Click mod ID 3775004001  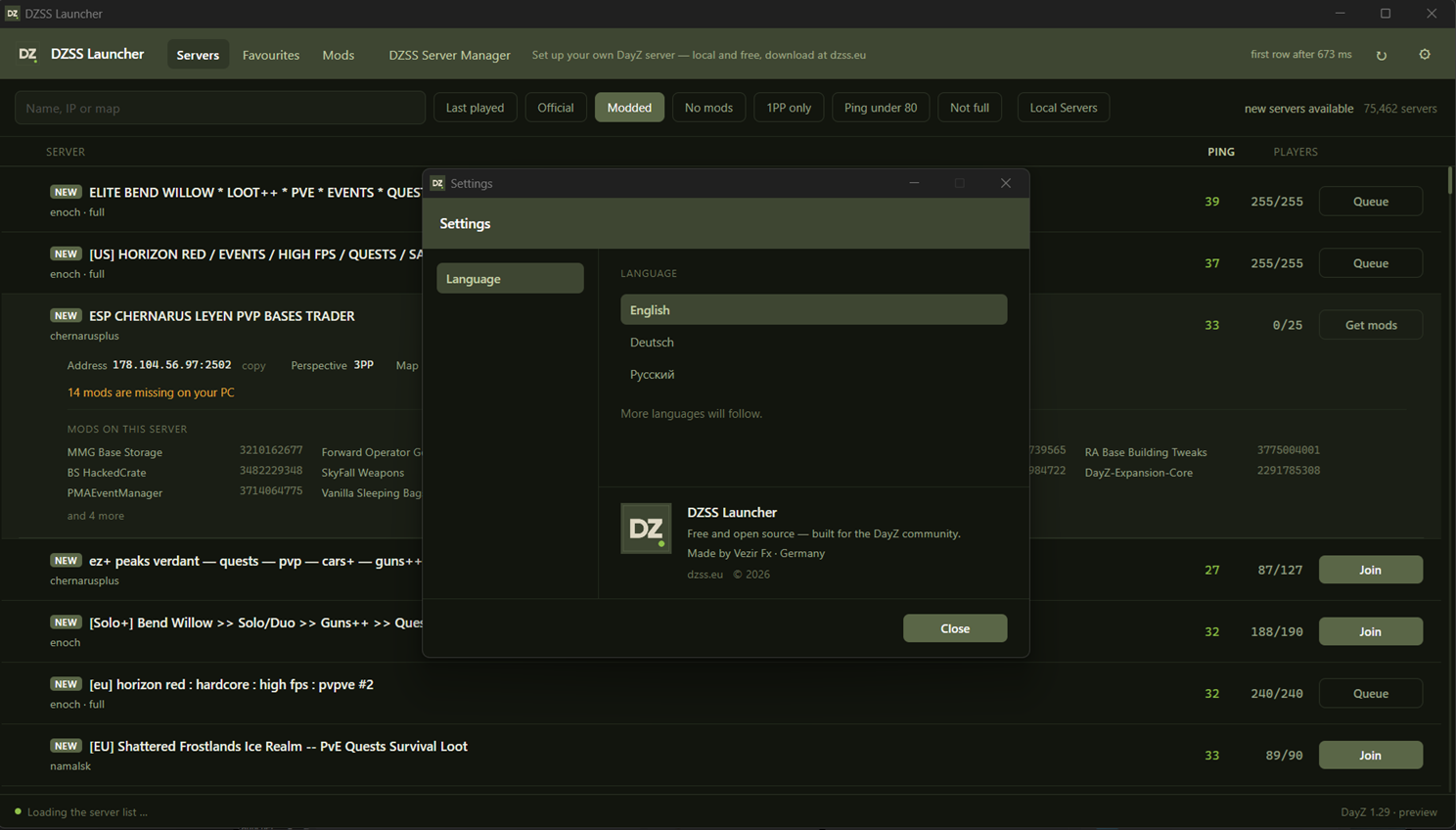(1289, 450)
